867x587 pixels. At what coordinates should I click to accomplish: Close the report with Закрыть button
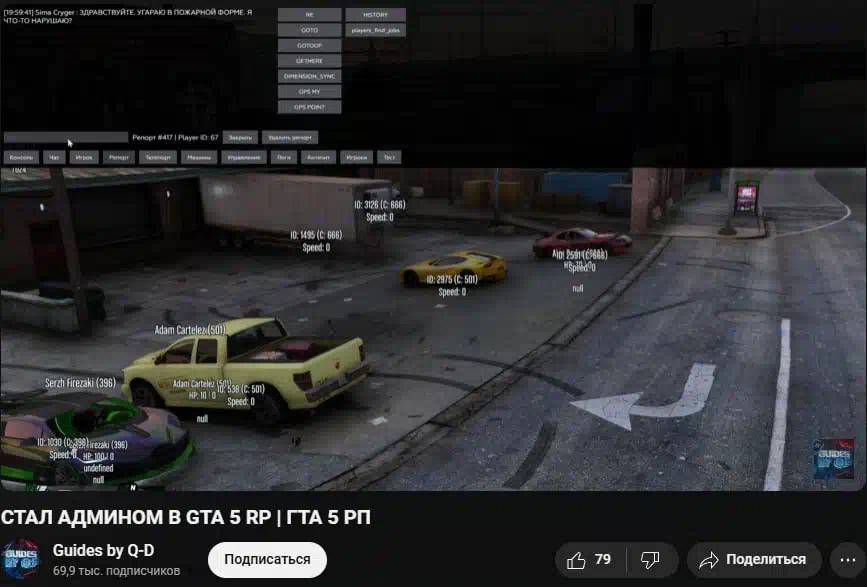pos(241,138)
